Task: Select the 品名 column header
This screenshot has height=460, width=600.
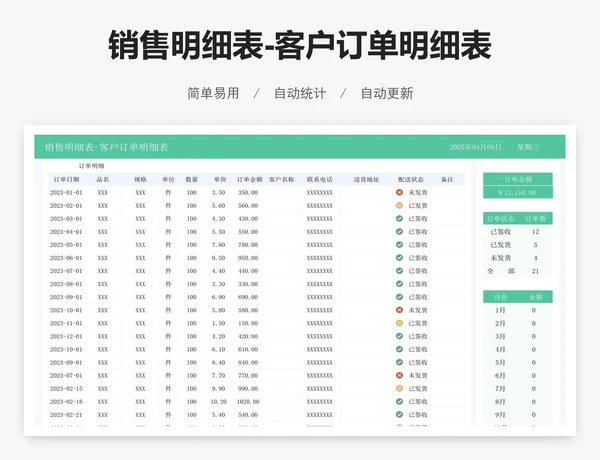Action: 103,179
